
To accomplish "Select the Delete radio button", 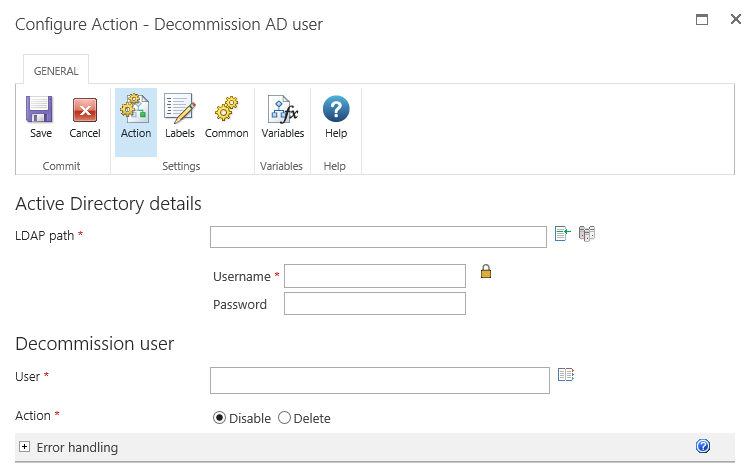I will click(x=284, y=418).
